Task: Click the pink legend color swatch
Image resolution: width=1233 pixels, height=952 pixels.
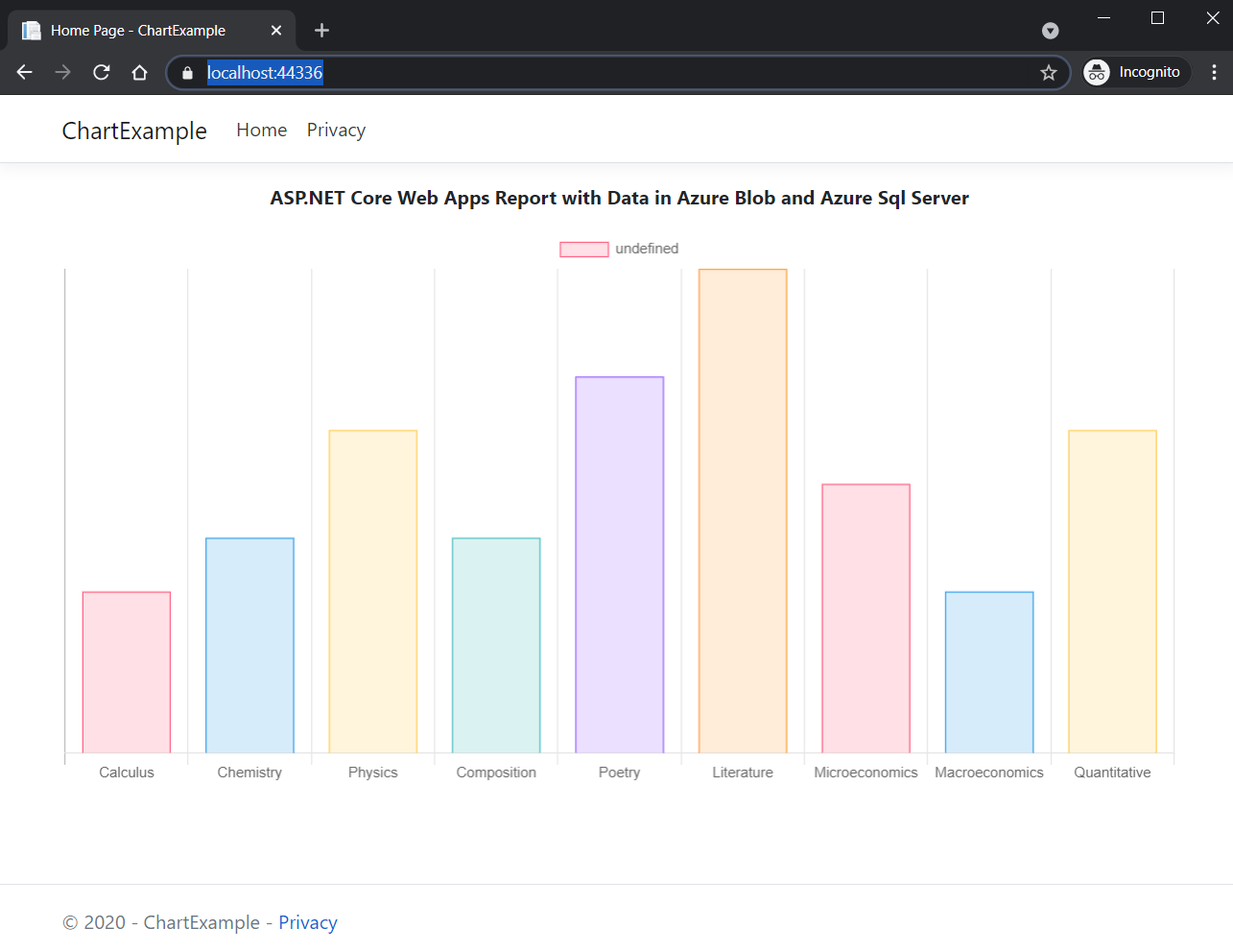Action: (x=583, y=249)
